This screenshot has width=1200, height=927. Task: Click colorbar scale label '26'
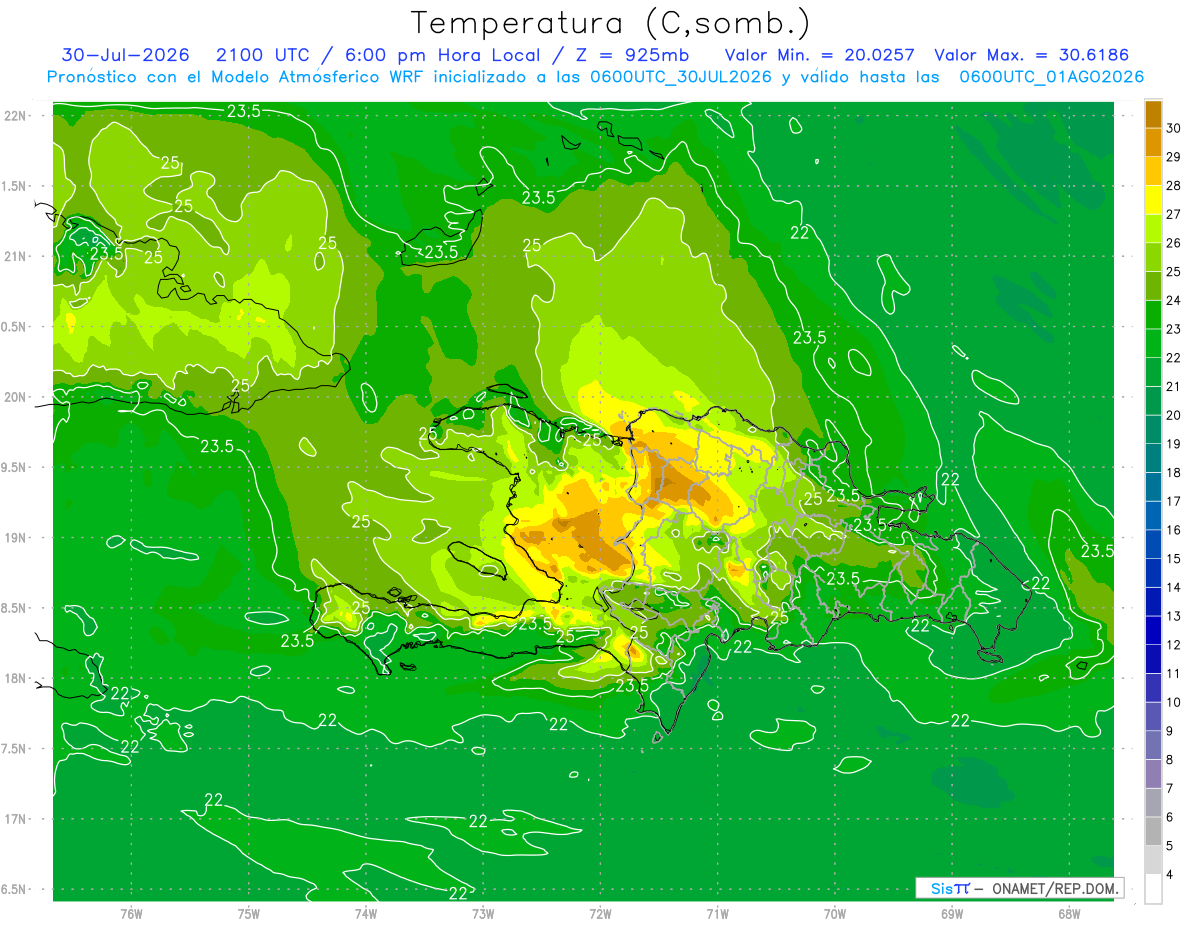[x=1173, y=243]
